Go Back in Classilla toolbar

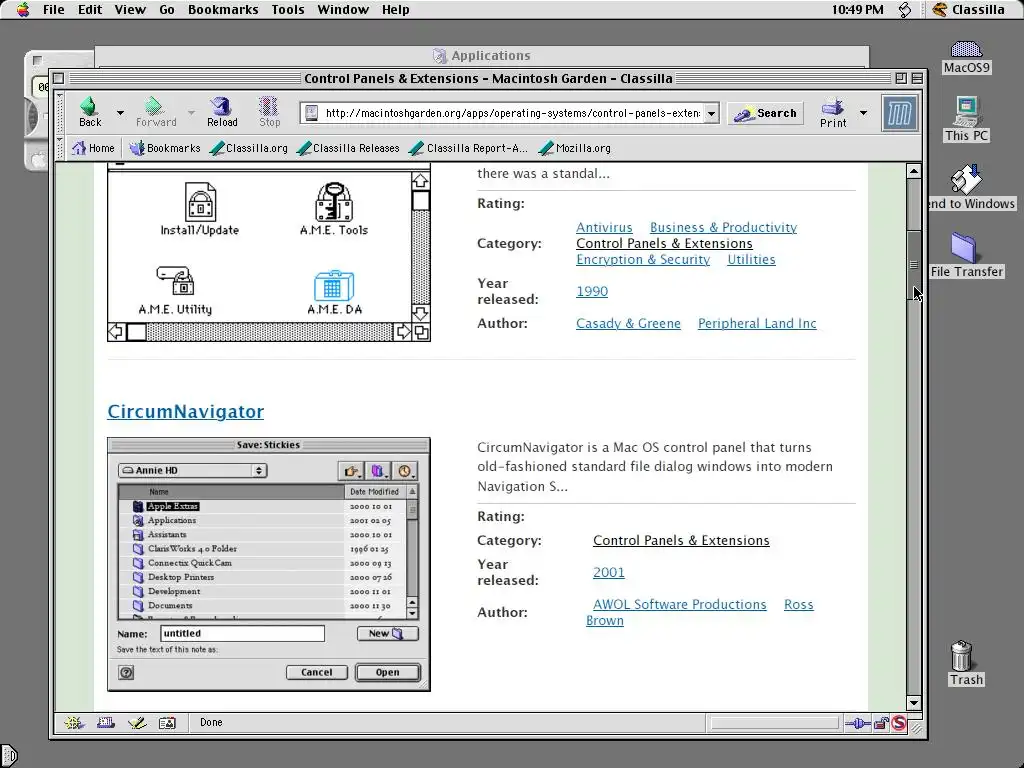click(x=89, y=112)
